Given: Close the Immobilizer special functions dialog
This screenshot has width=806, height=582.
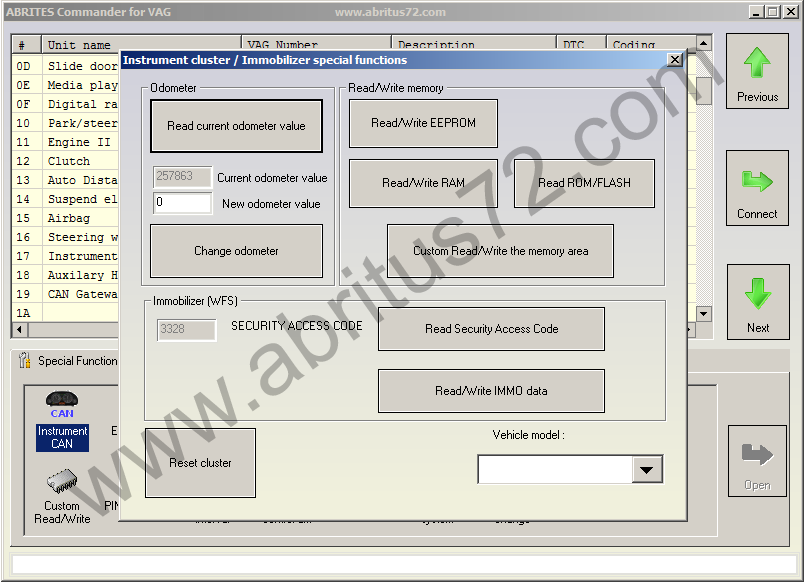Looking at the screenshot, I should (674, 60).
